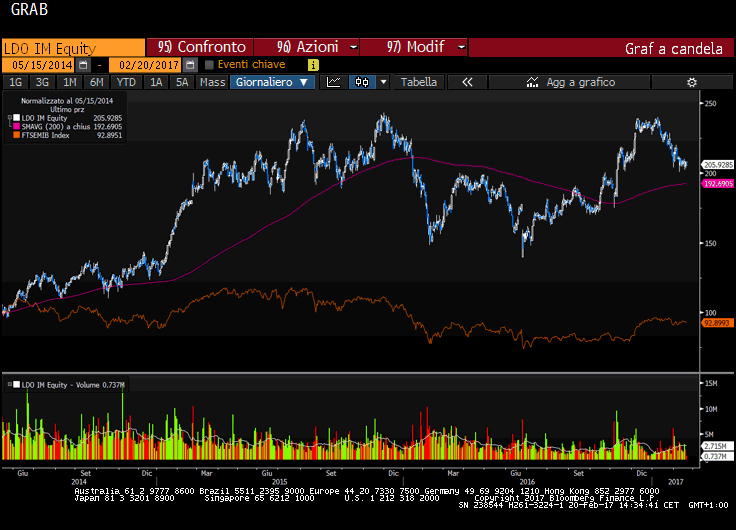Click the white LDO IM Equity legend swatch
Image resolution: width=736 pixels, height=530 pixels.
coord(16,118)
